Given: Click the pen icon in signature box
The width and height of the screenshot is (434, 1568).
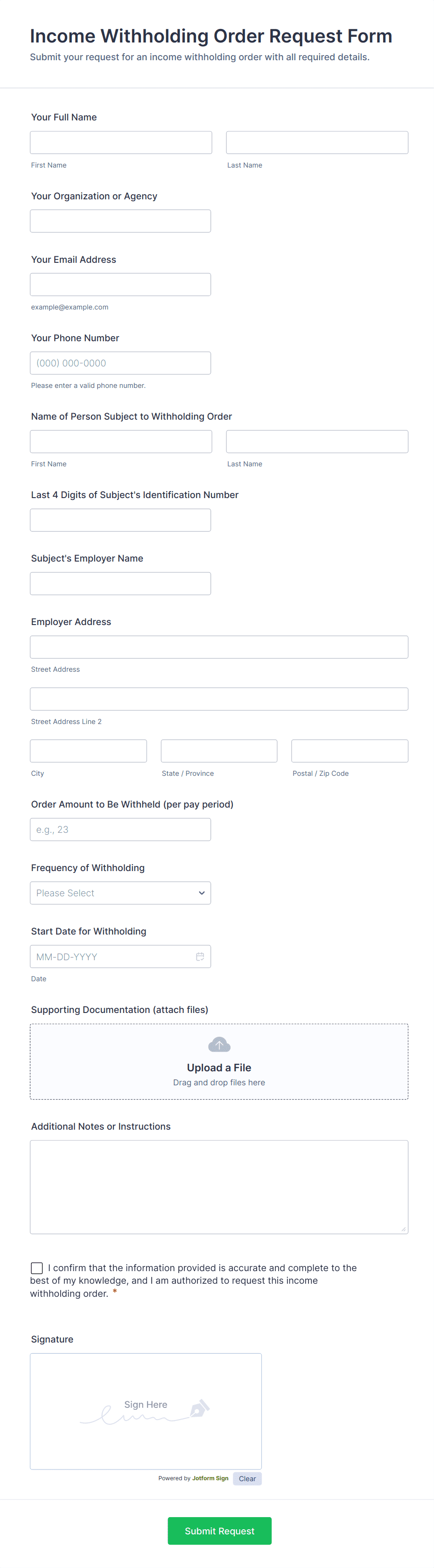Looking at the screenshot, I should [200, 1408].
